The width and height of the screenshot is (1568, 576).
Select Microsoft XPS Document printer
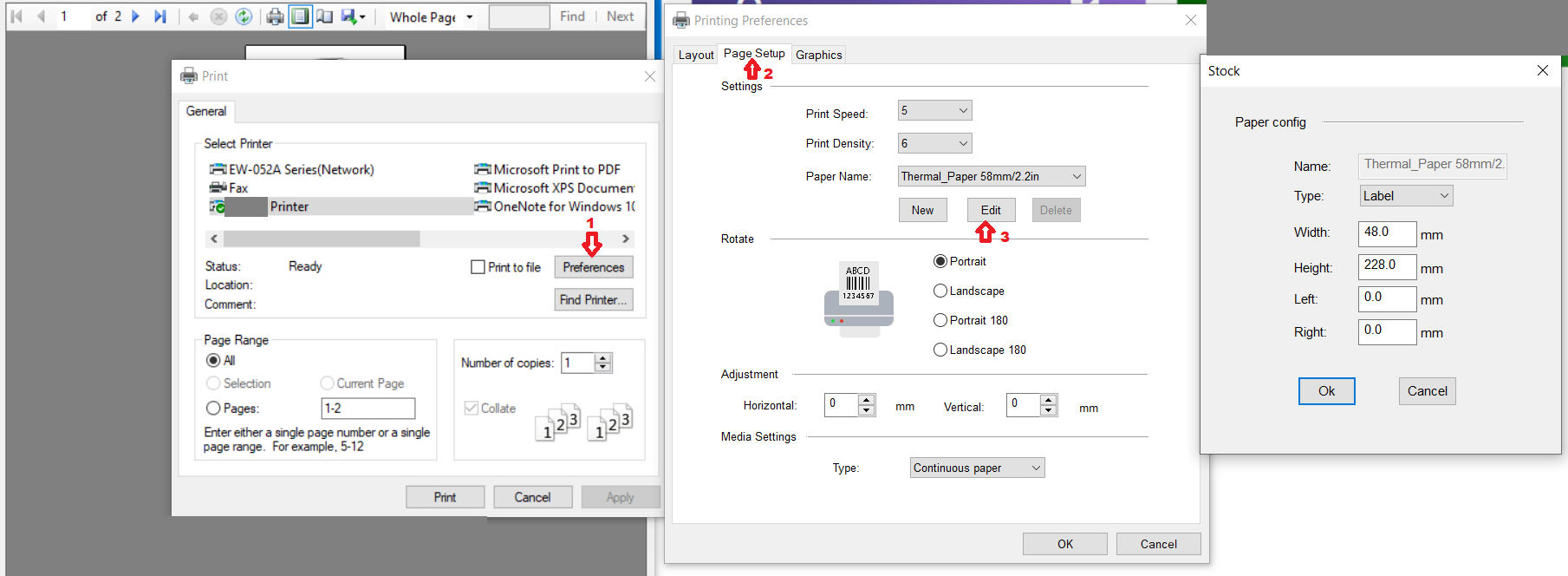[555, 187]
